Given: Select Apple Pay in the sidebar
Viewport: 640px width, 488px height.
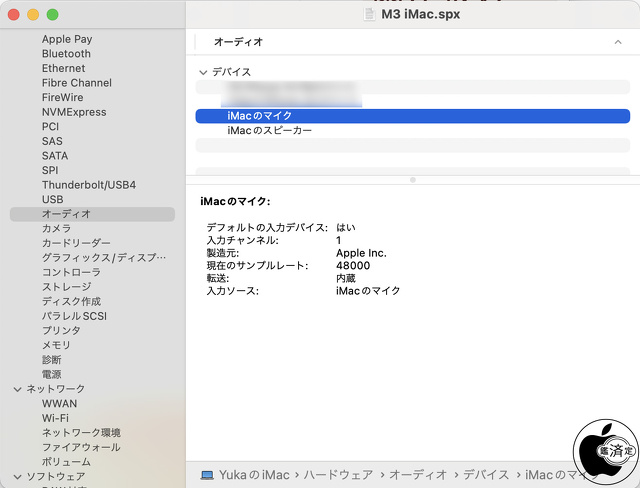Looking at the screenshot, I should pyautogui.click(x=67, y=39).
